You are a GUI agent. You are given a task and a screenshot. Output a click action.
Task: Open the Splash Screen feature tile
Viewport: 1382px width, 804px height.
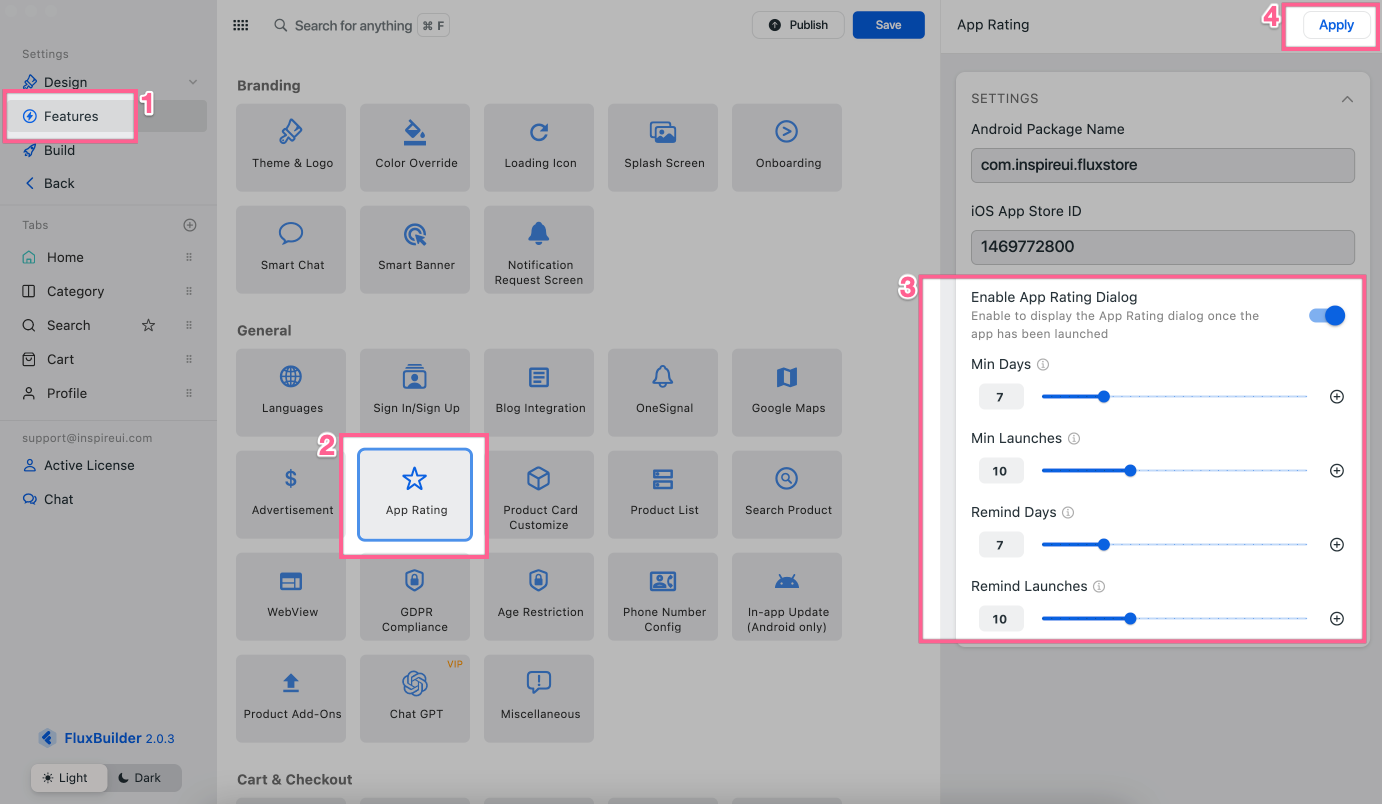(664, 146)
